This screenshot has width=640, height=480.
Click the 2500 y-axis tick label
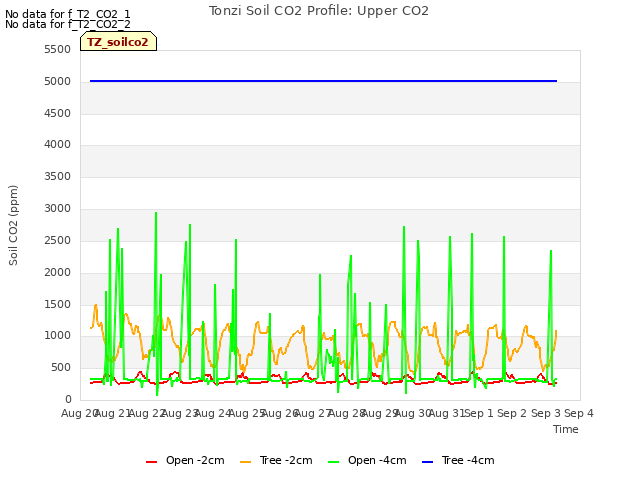pyautogui.click(x=58, y=240)
